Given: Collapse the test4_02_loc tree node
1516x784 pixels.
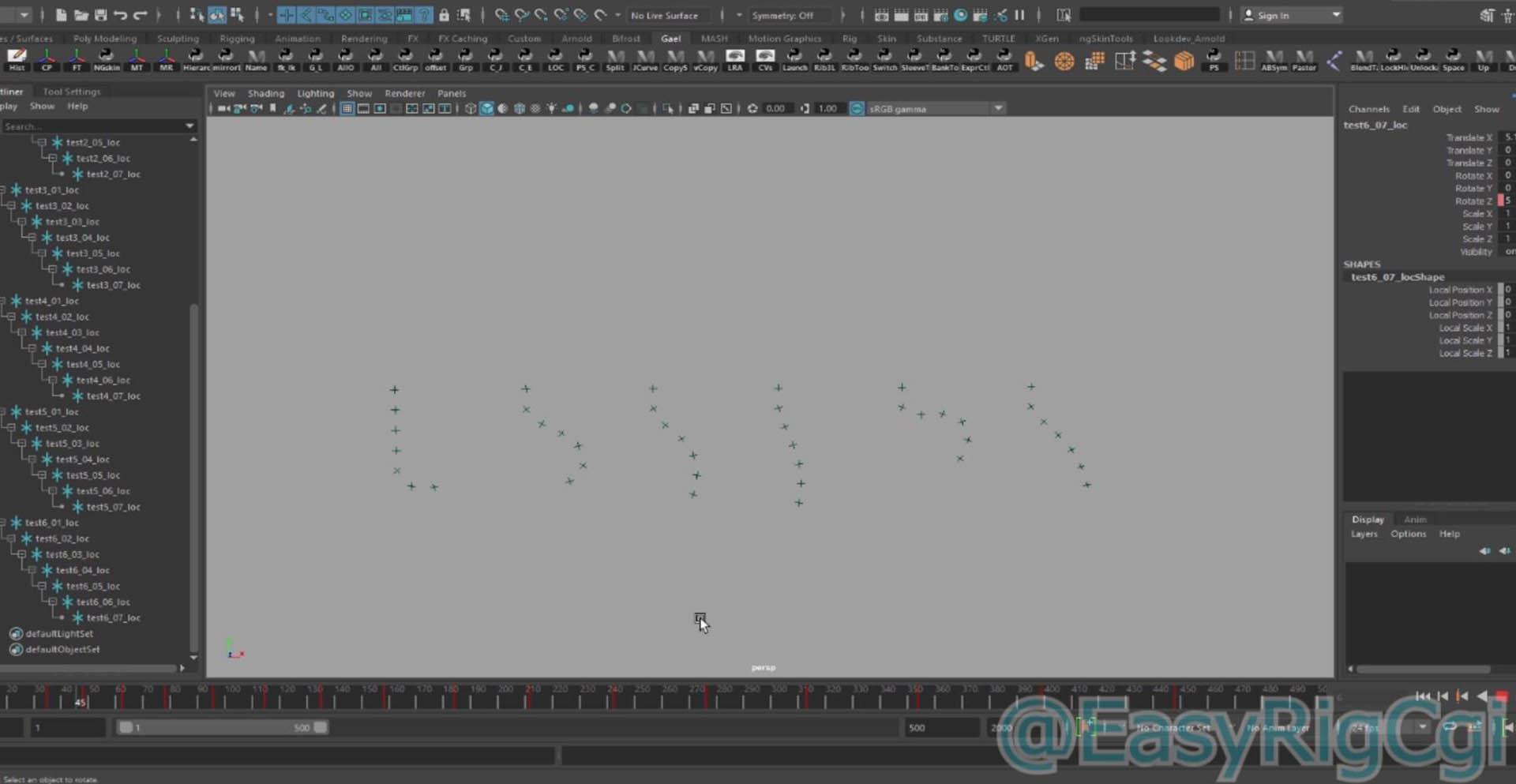Looking at the screenshot, I should pos(12,317).
